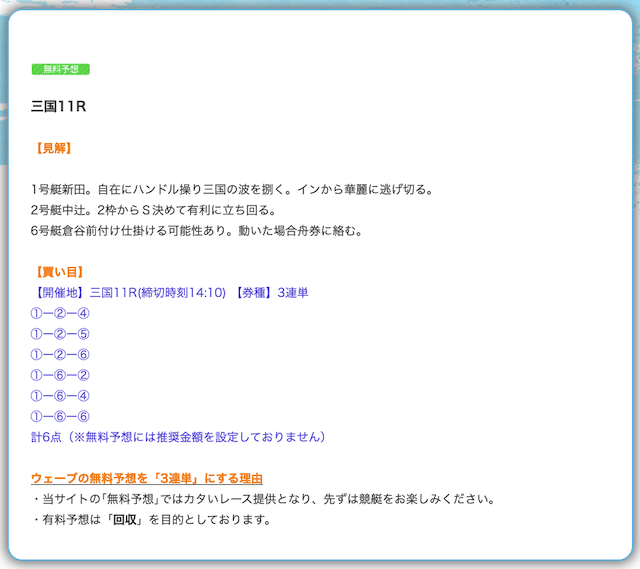This screenshot has width=640, height=569.
Task: Click the 【開催地】三国11R deadline line
Action: pyautogui.click(x=170, y=293)
